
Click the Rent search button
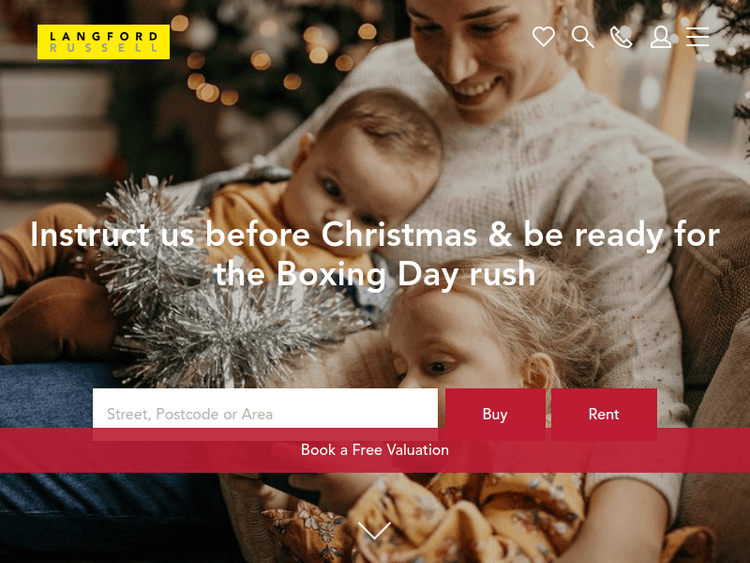[x=604, y=414]
